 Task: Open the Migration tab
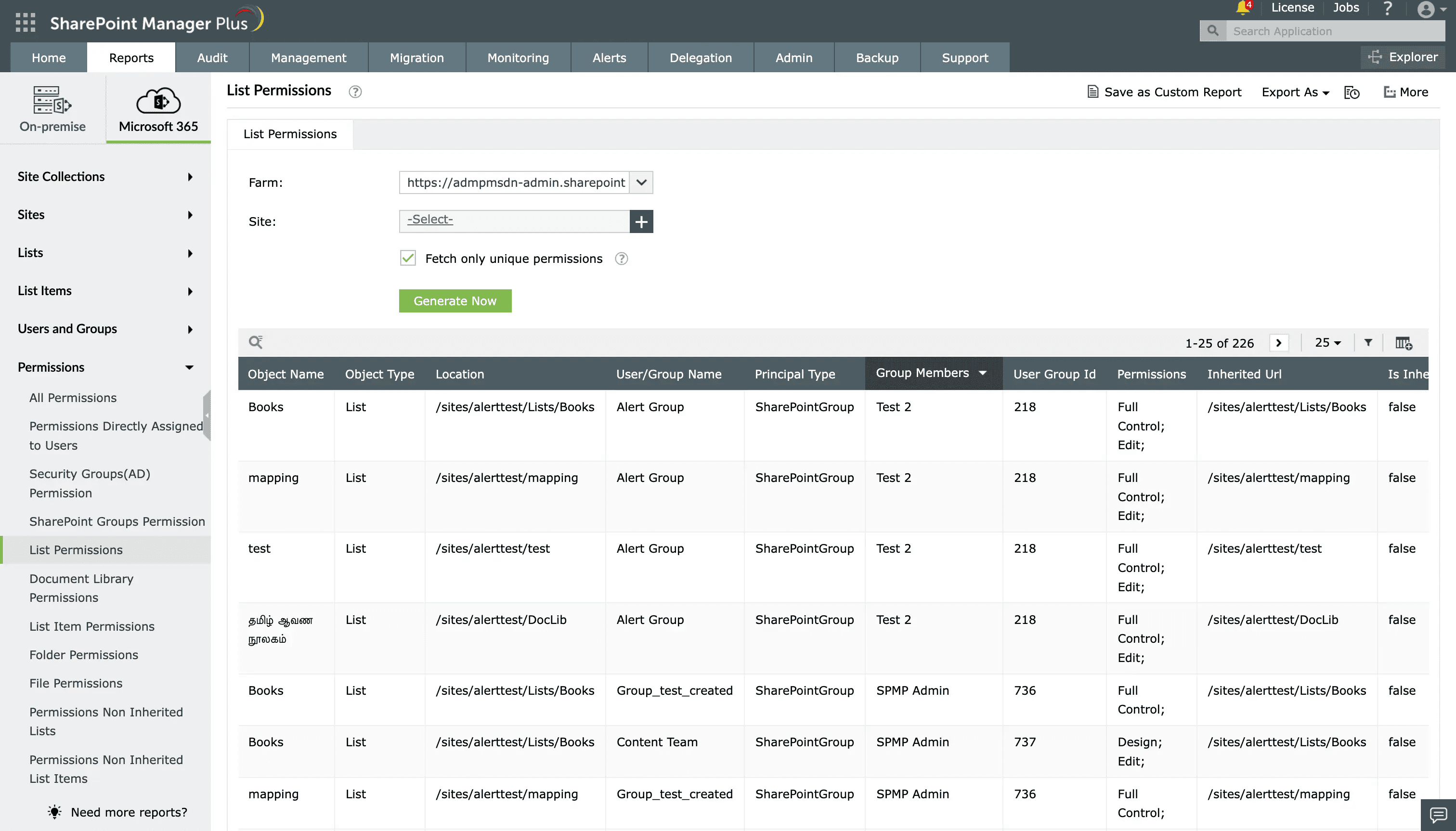416,57
